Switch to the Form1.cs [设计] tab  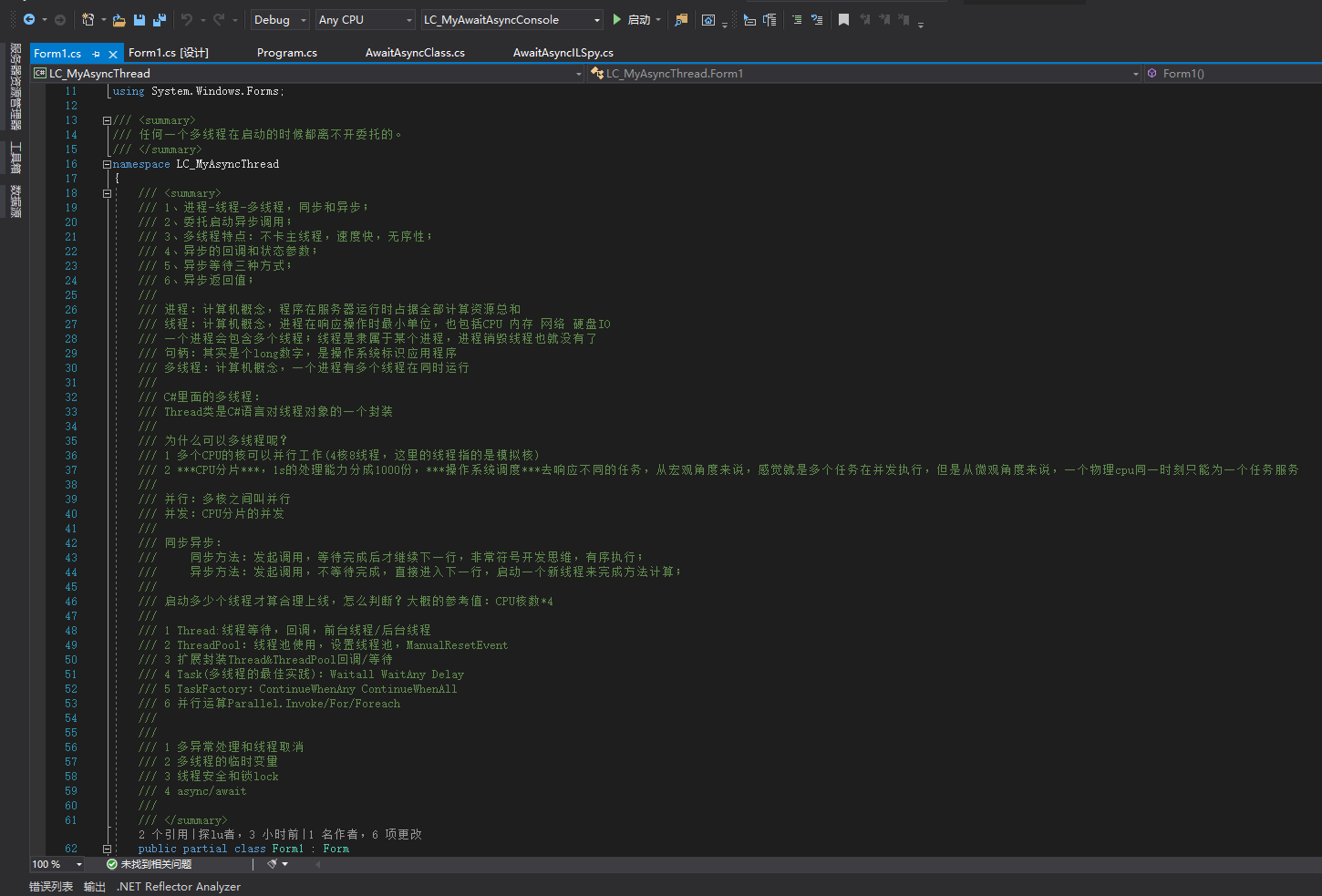[169, 53]
